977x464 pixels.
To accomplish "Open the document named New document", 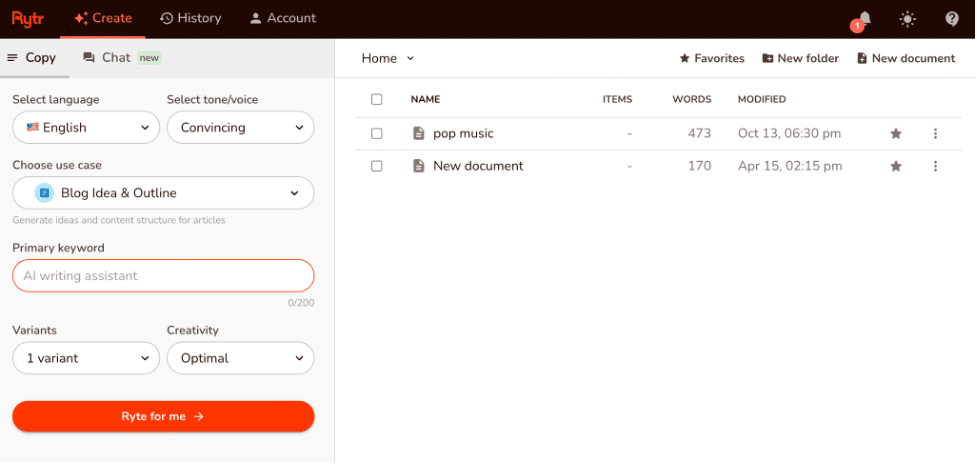I will (x=478, y=166).
